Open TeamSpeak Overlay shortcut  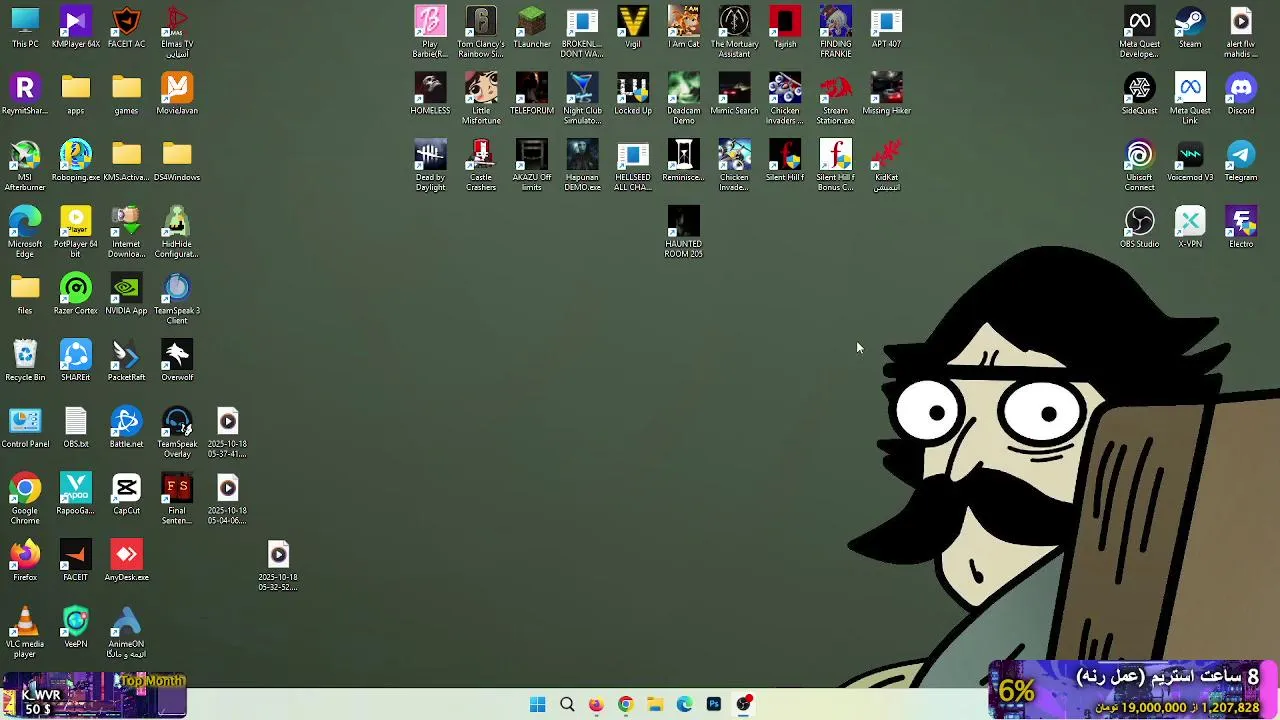pyautogui.click(x=177, y=433)
